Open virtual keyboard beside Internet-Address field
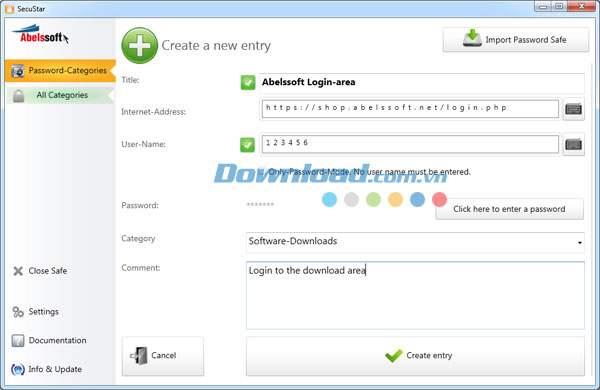 point(573,109)
